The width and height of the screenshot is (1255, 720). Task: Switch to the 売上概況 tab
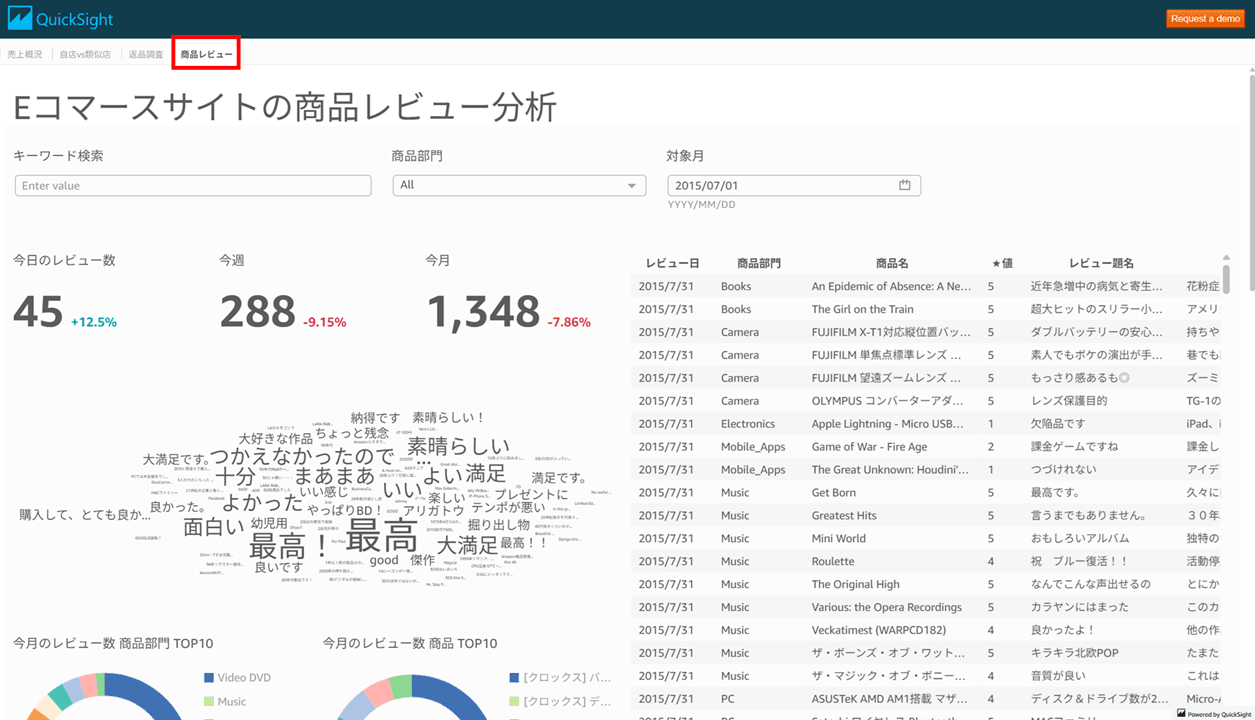(25, 54)
